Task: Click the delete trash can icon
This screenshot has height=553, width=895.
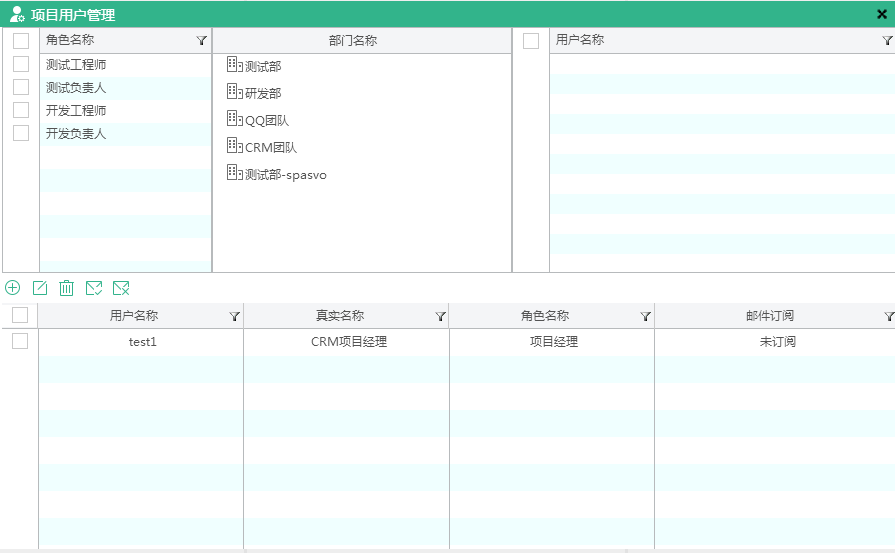Action: tap(66, 288)
